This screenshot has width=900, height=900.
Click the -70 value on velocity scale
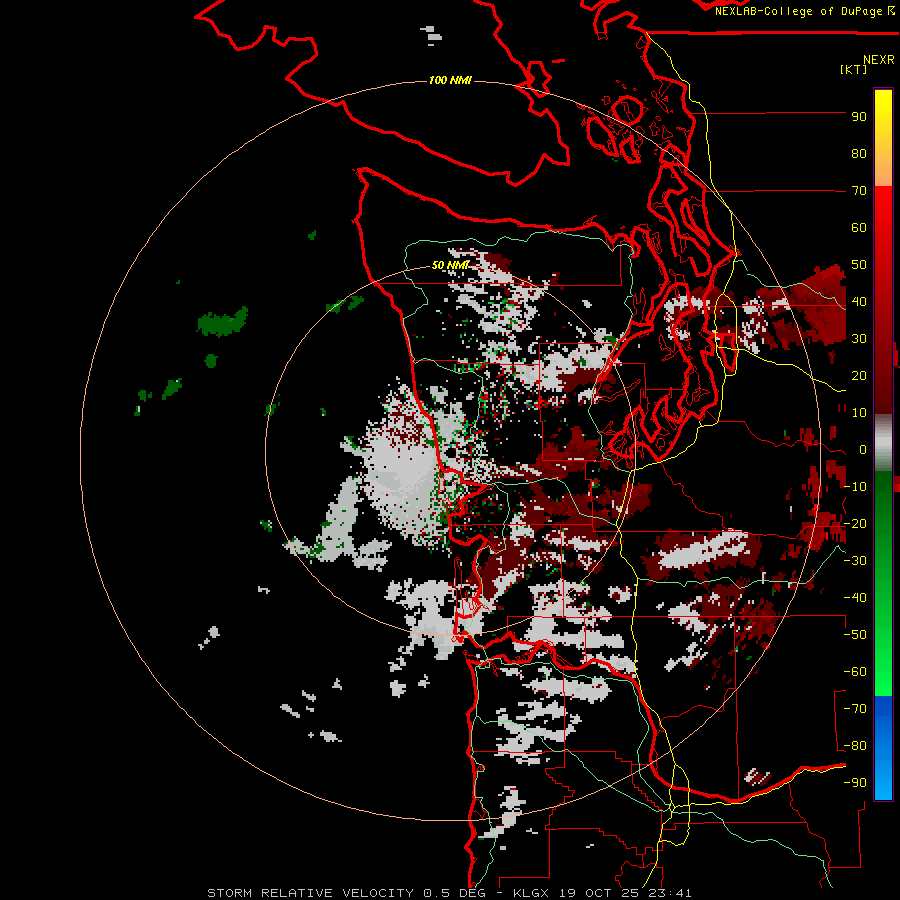(855, 709)
